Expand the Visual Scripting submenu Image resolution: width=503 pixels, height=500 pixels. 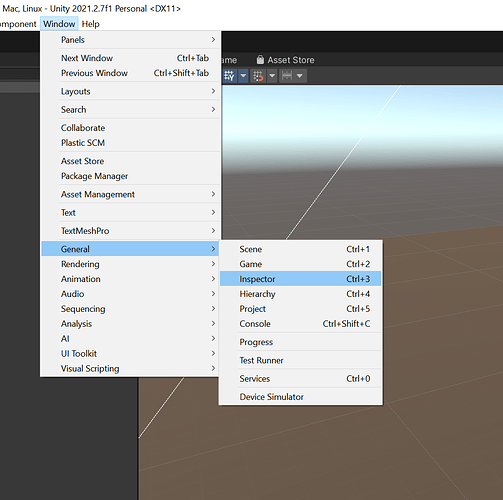[x=130, y=369]
